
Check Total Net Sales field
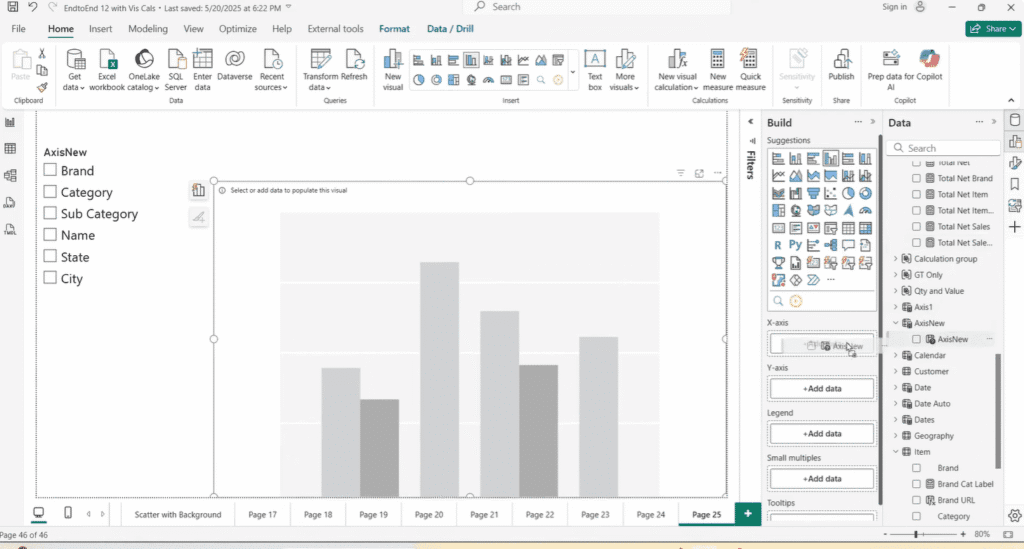(916, 227)
